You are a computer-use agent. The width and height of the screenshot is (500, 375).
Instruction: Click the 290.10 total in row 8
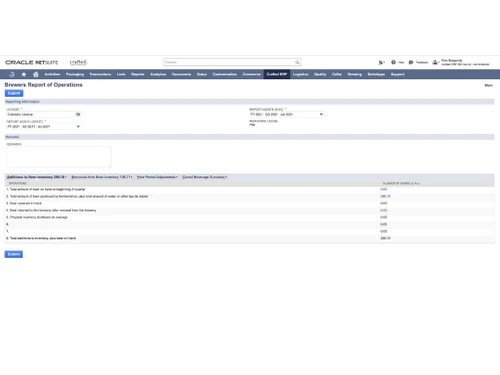click(385, 238)
